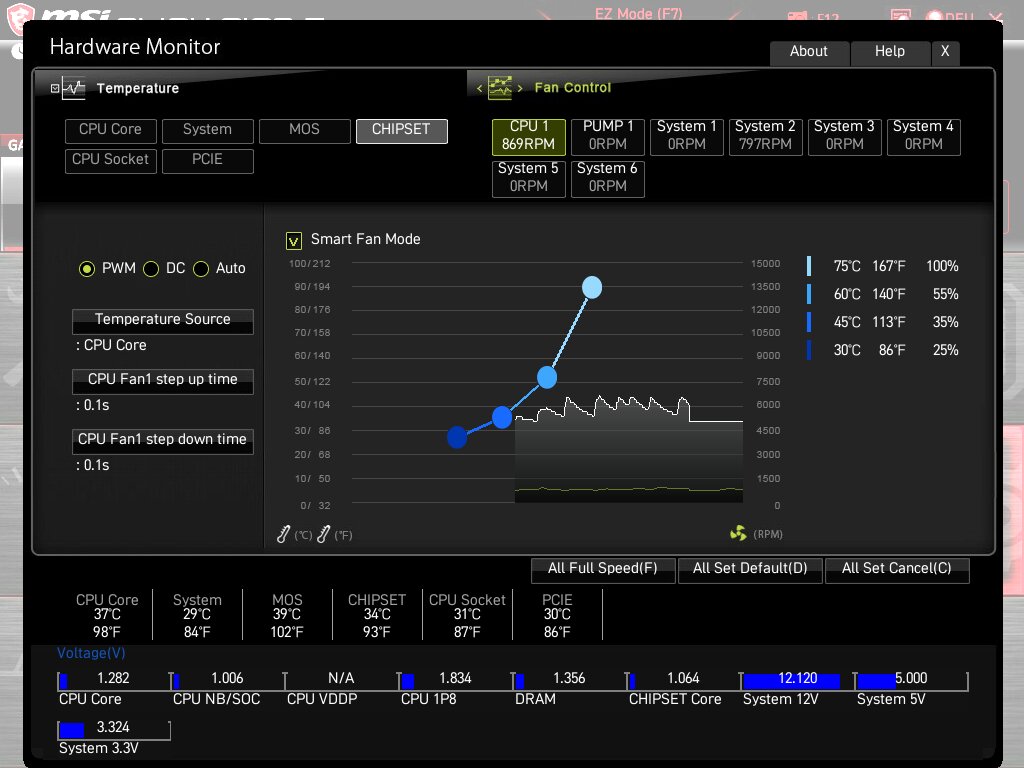
Task: Open the About button
Action: 809,52
